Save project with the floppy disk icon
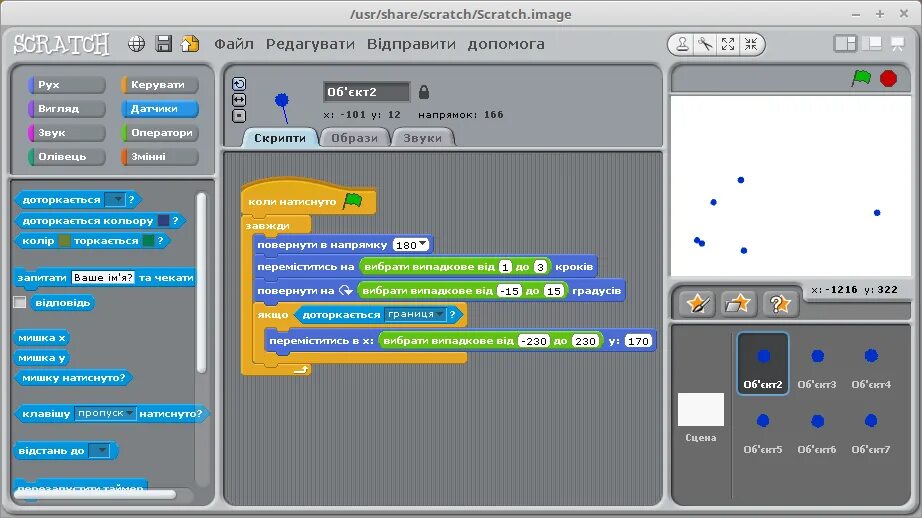Screen dimensions: 922x518 click(x=163, y=44)
